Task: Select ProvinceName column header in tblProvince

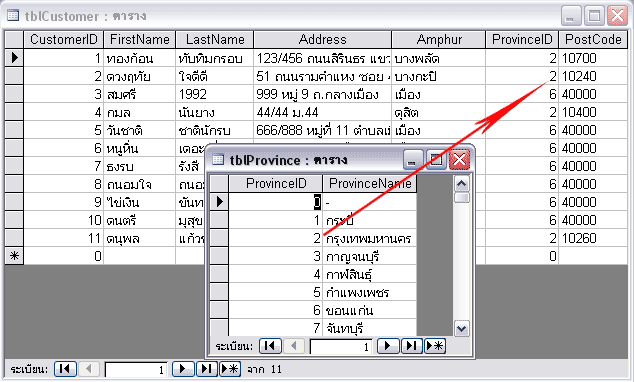Action: click(x=370, y=184)
